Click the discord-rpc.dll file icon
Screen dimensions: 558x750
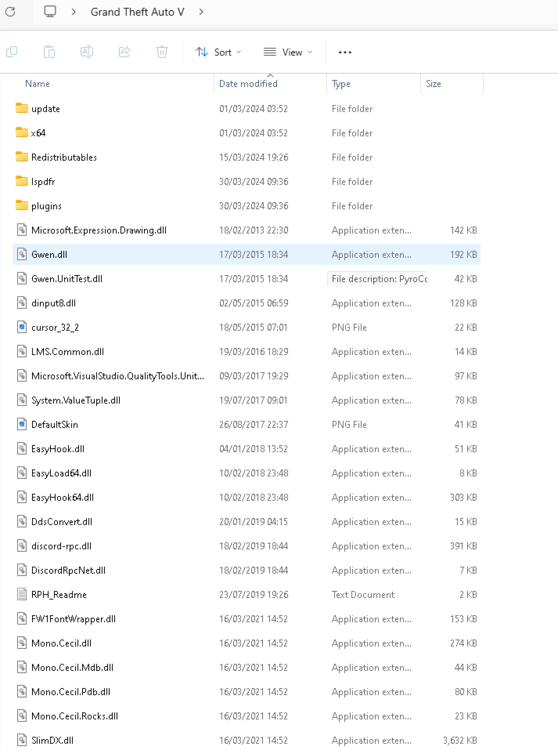point(22,546)
